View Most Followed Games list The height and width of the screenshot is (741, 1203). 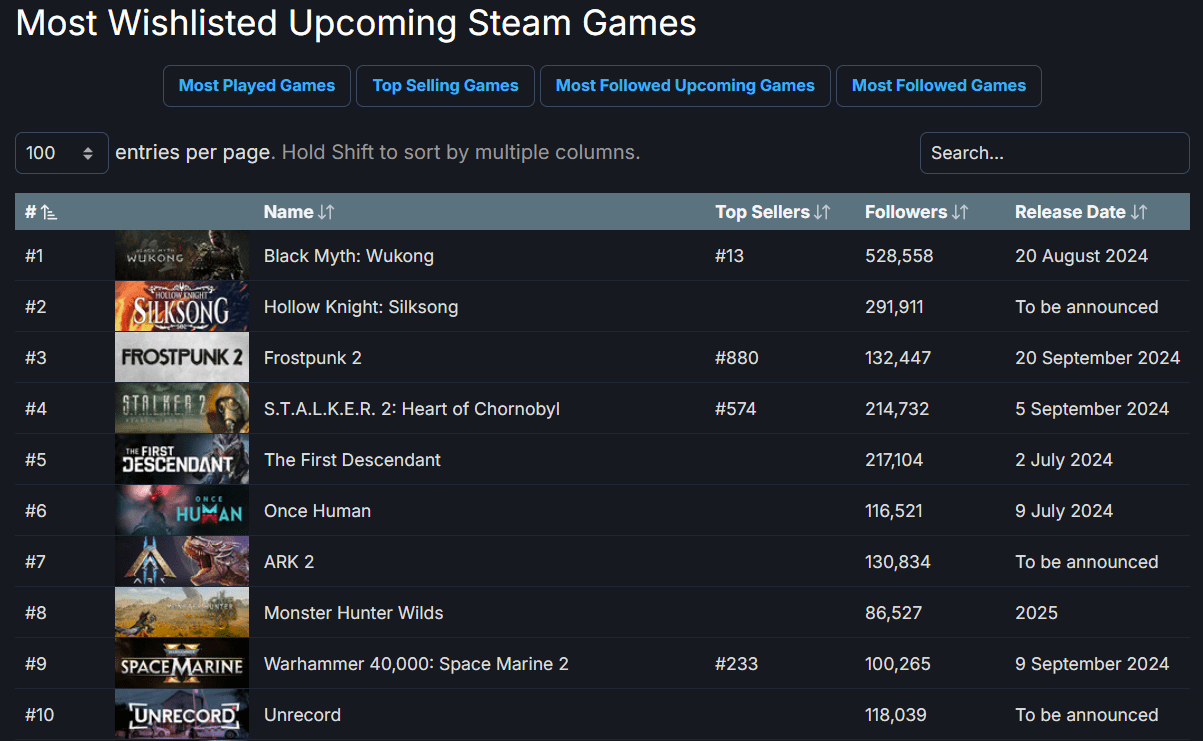(939, 86)
